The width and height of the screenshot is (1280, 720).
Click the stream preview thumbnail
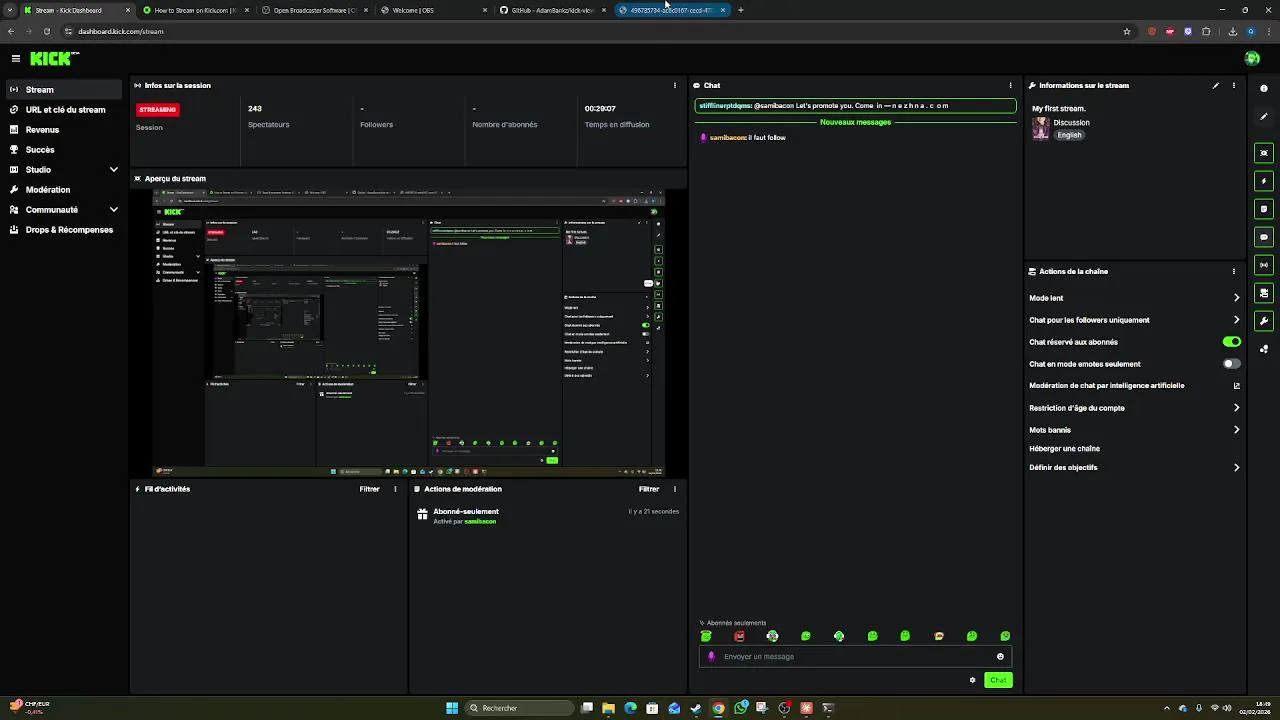(x=408, y=332)
